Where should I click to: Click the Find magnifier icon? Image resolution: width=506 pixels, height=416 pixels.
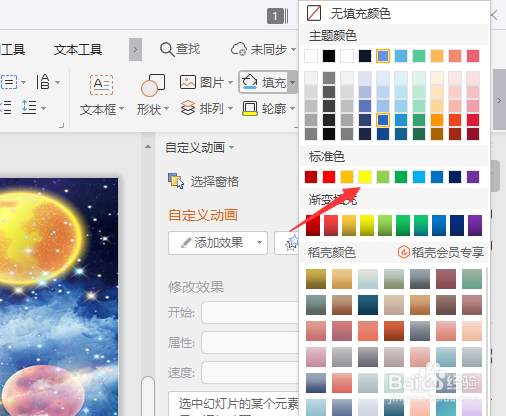coord(167,50)
